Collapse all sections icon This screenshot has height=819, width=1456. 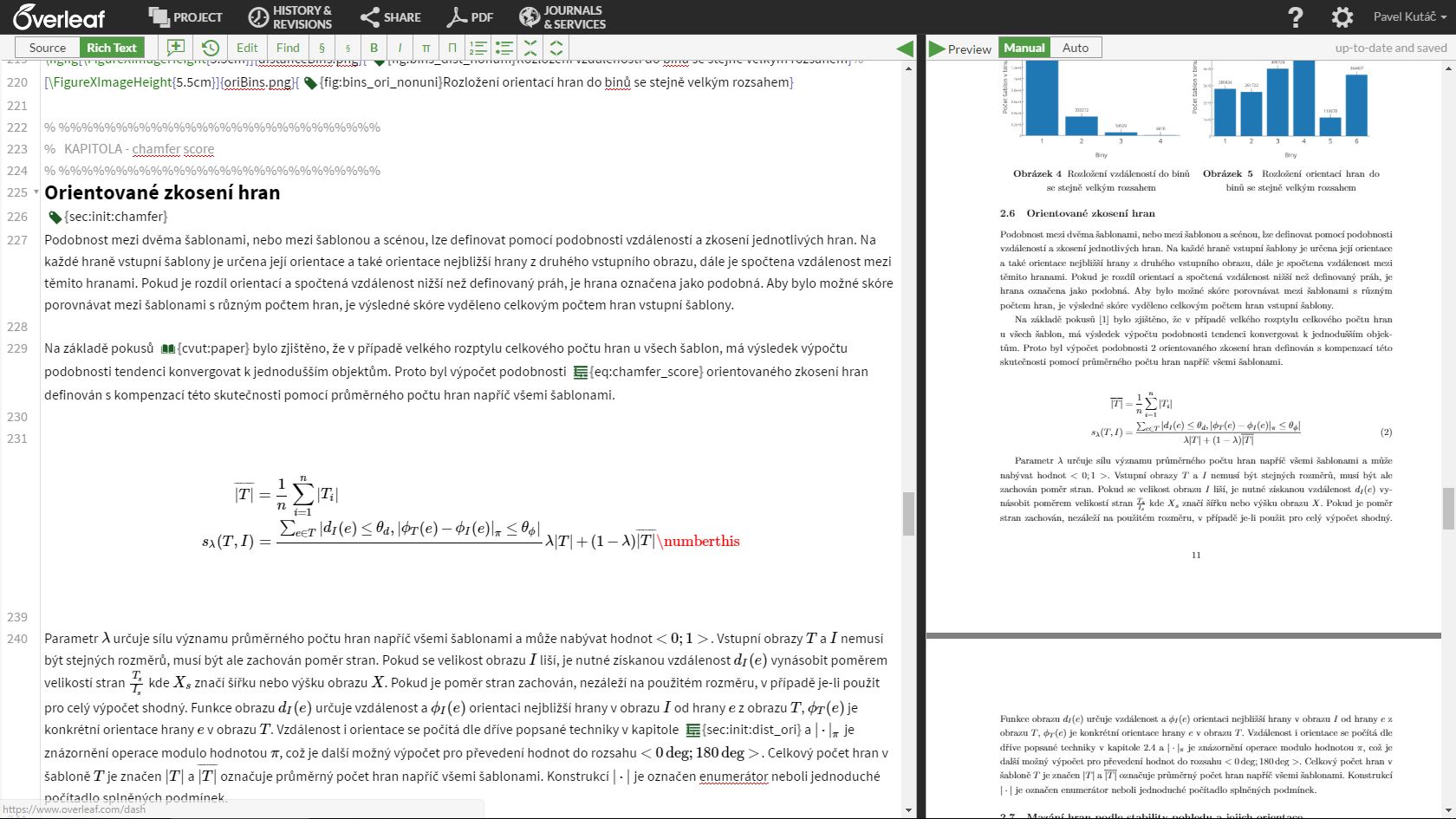[530, 48]
